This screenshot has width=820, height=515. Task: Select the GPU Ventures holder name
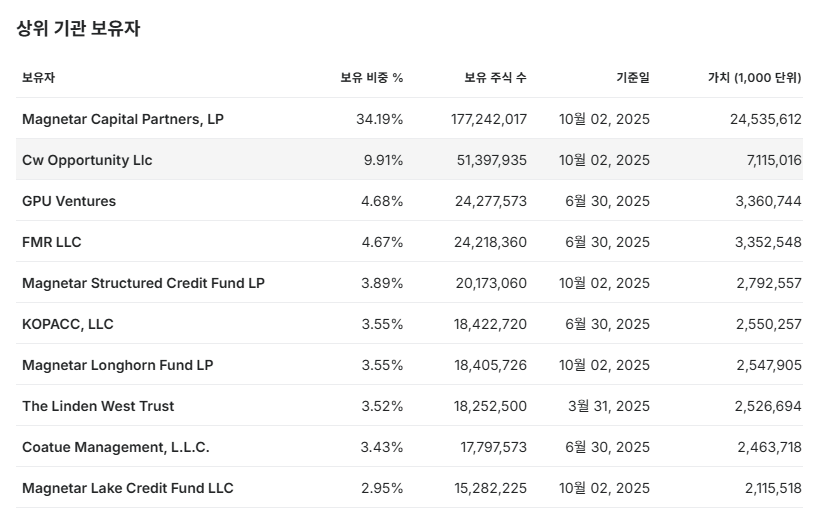point(69,201)
